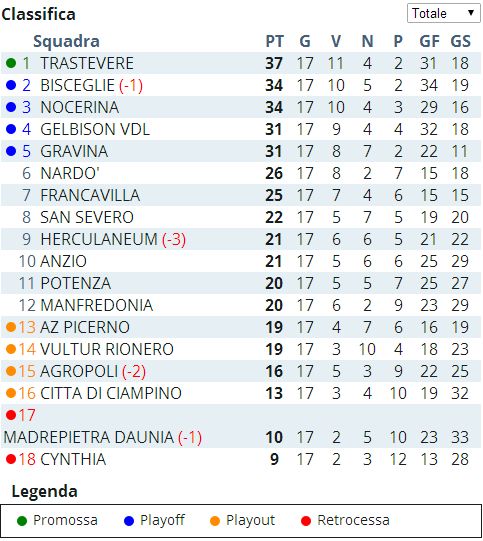Image resolution: width=483 pixels, height=541 pixels.
Task: Open NOCERINA team row
Action: (242, 107)
